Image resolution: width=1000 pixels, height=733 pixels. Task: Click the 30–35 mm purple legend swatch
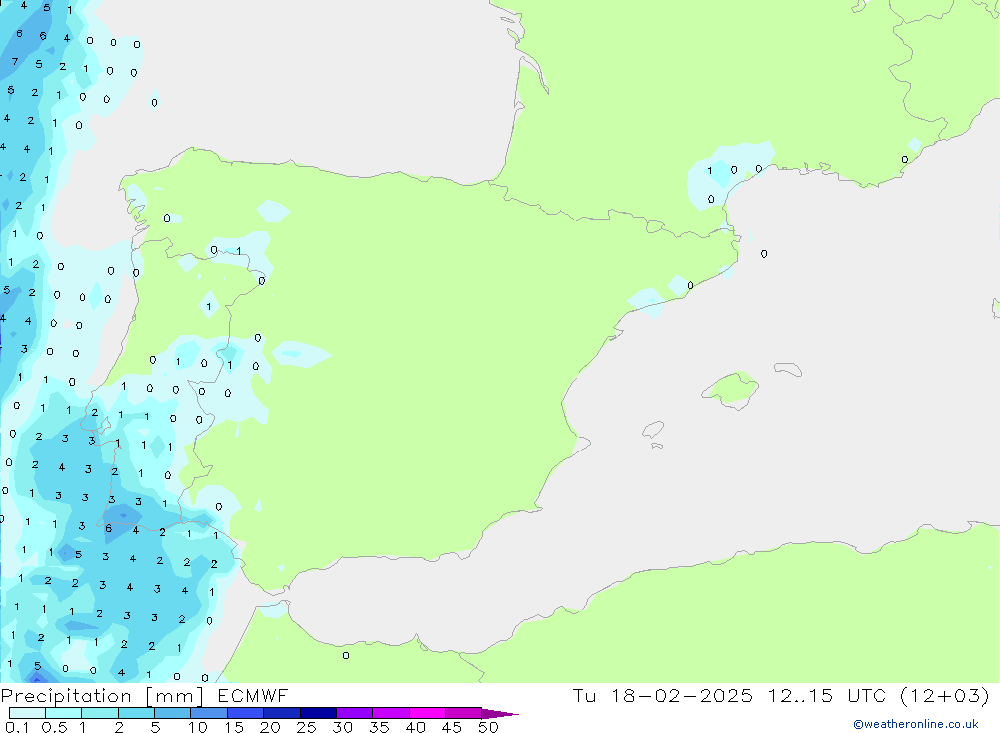click(x=354, y=713)
